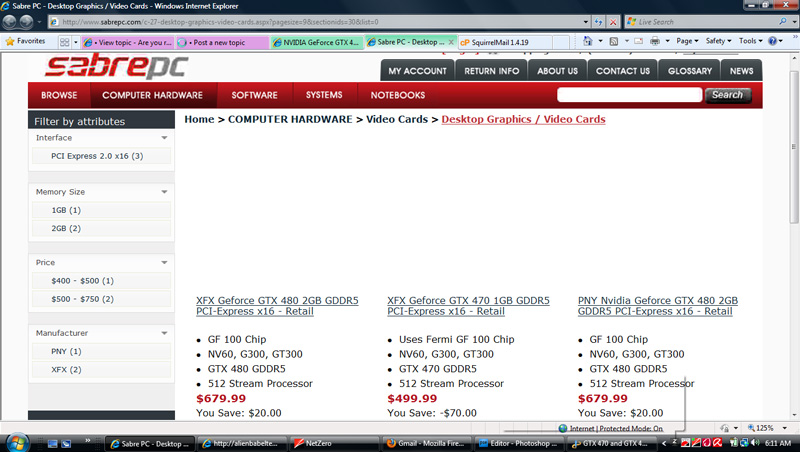Open the BROWSE nav menu
Image resolution: width=800 pixels, height=452 pixels.
[59, 95]
